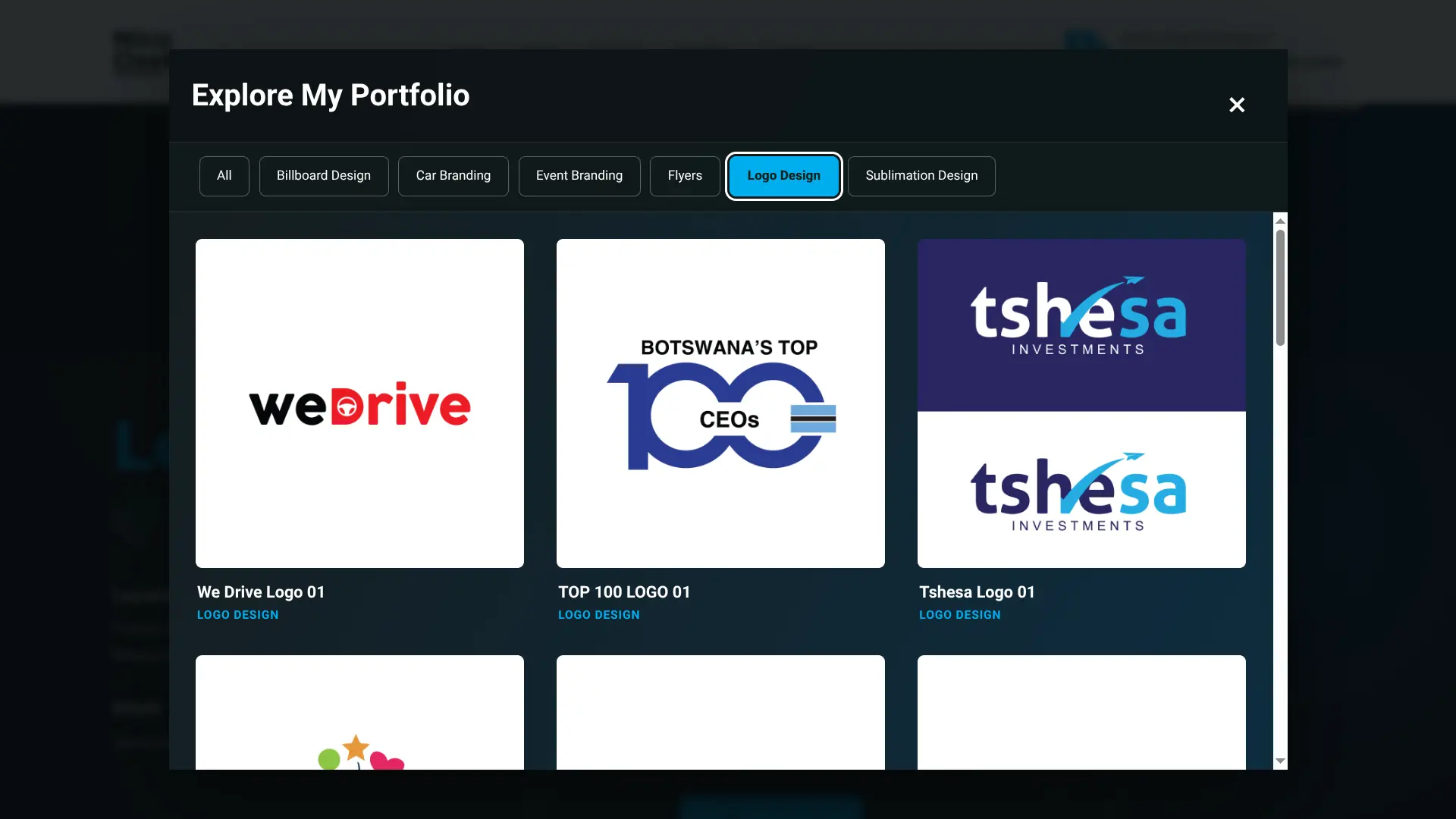Select the Car Branding filter

click(x=453, y=176)
